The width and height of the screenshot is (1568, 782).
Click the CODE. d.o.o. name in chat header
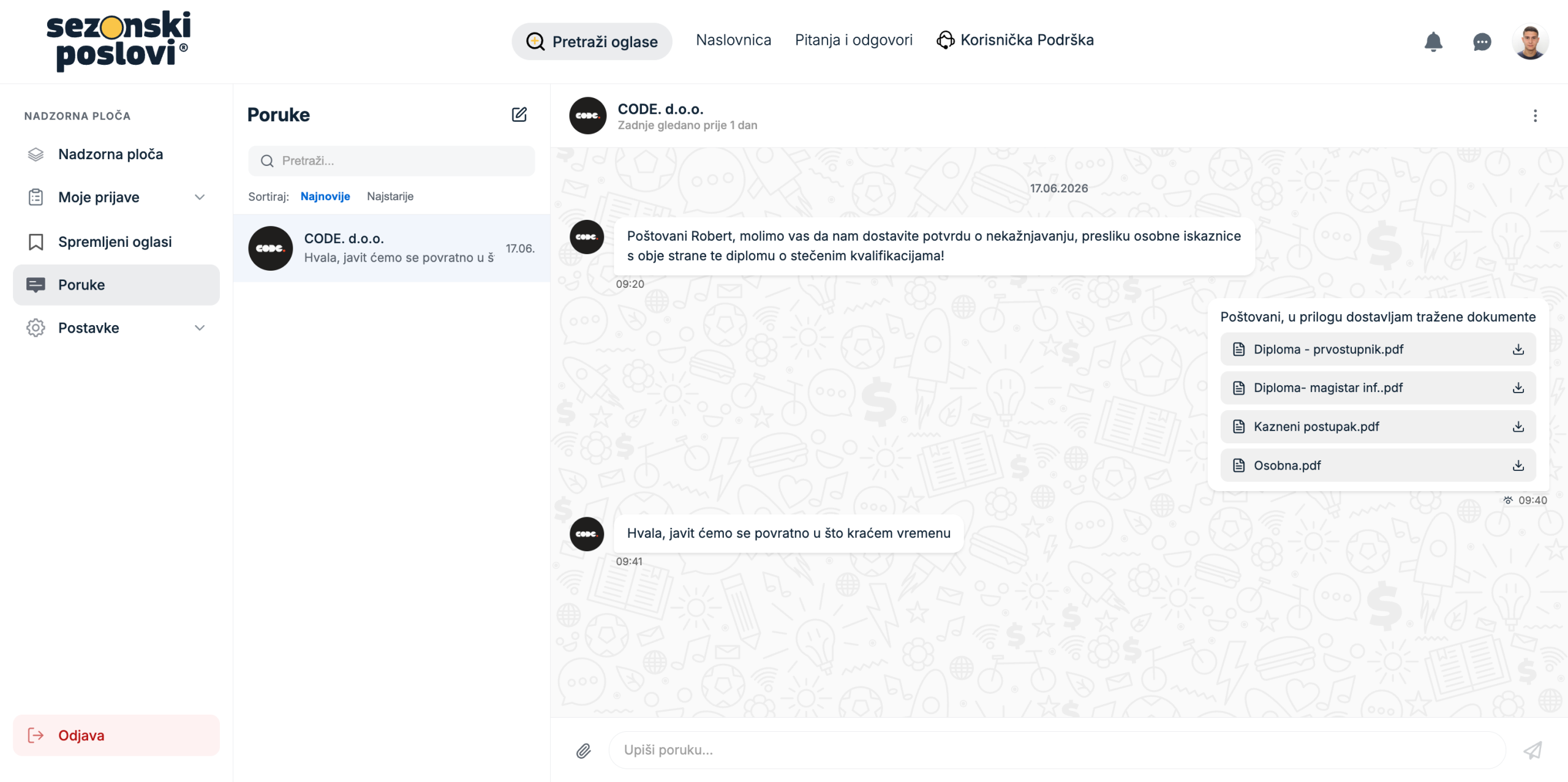click(660, 109)
